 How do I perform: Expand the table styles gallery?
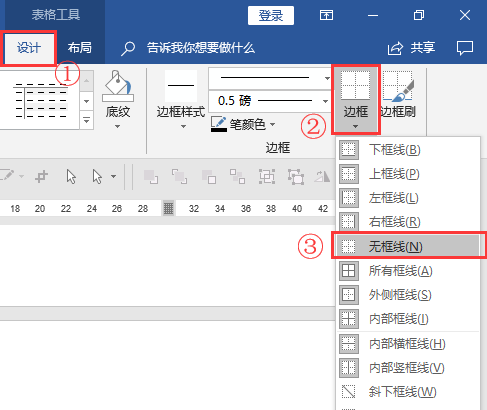coord(87,120)
